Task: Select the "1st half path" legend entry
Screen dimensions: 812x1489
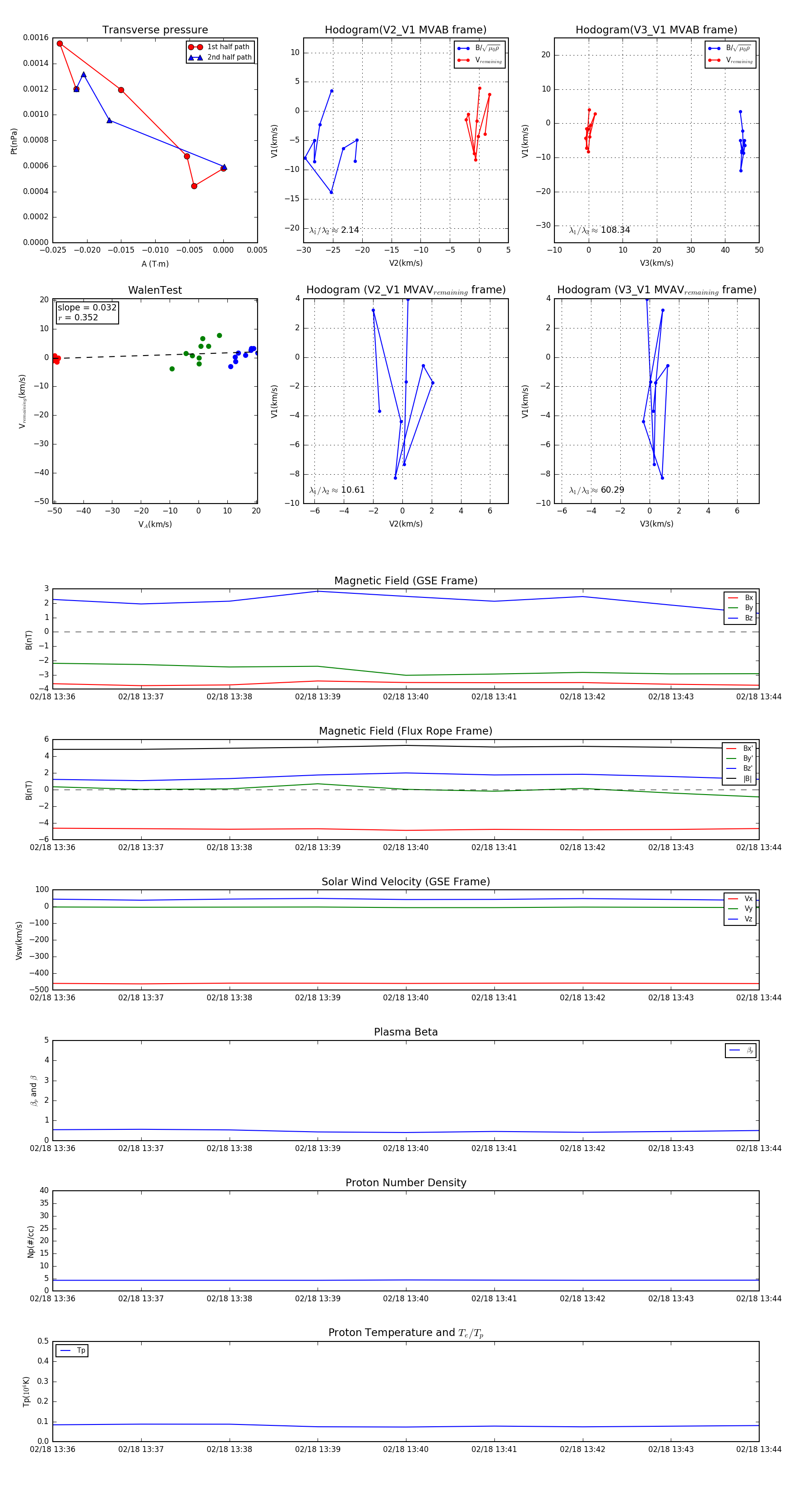Action: [x=220, y=47]
